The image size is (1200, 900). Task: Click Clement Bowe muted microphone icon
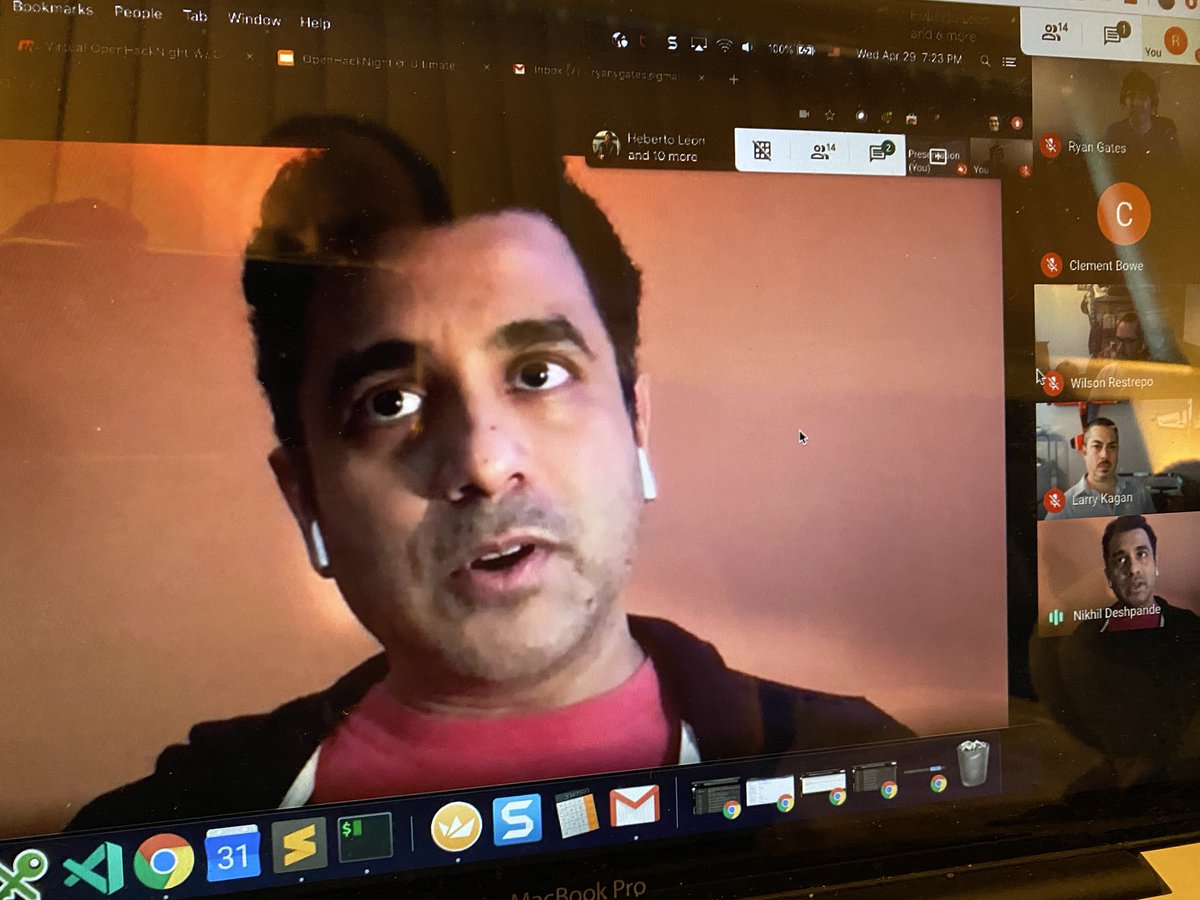tap(1050, 265)
